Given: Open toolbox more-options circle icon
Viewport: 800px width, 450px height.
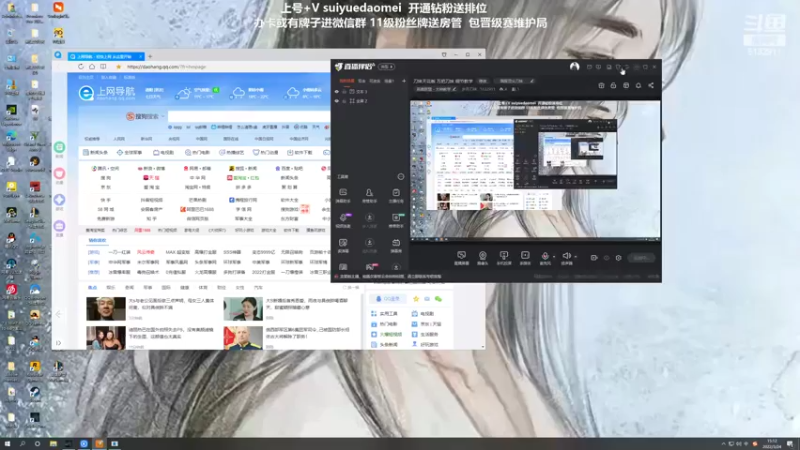Looking at the screenshot, I should pyautogui.click(x=401, y=177).
